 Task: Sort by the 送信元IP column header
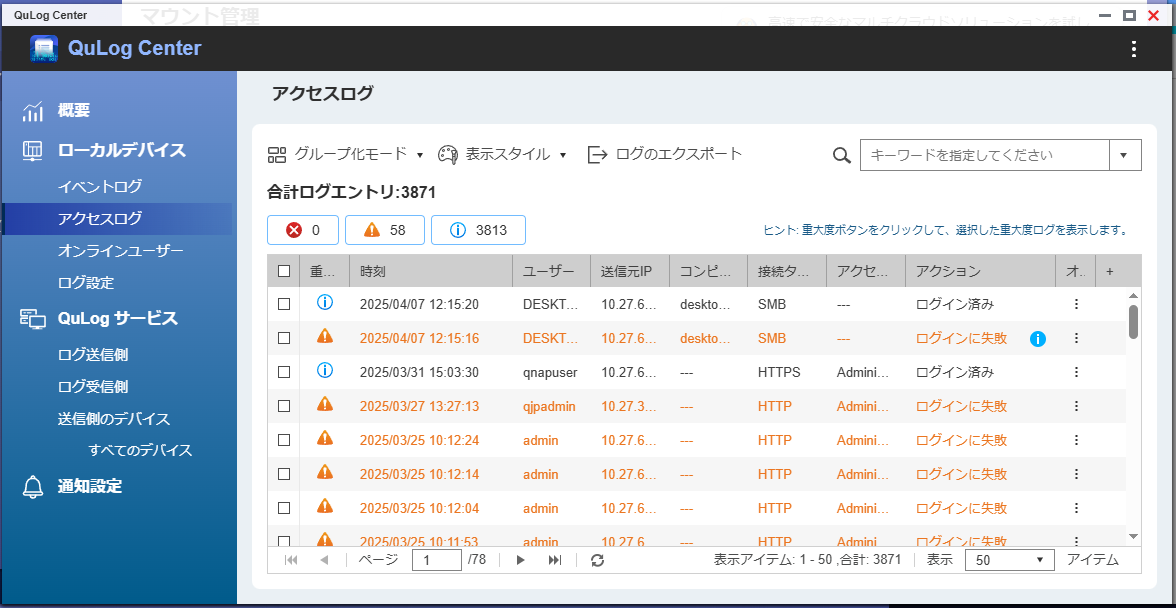tap(630, 271)
